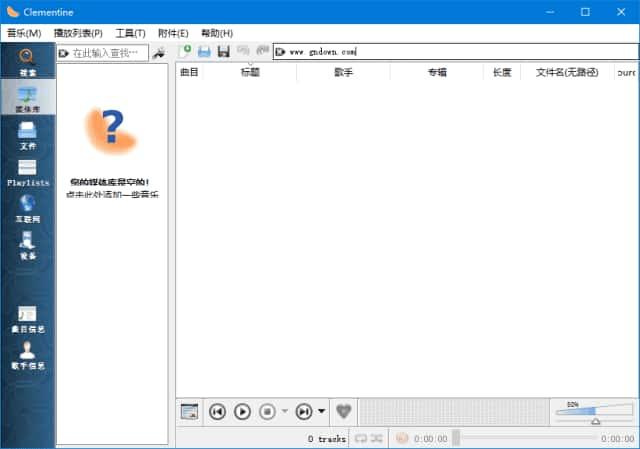This screenshot has width=640, height=449.
Task: Open the 播放列表(P) menu
Action: click(x=78, y=33)
